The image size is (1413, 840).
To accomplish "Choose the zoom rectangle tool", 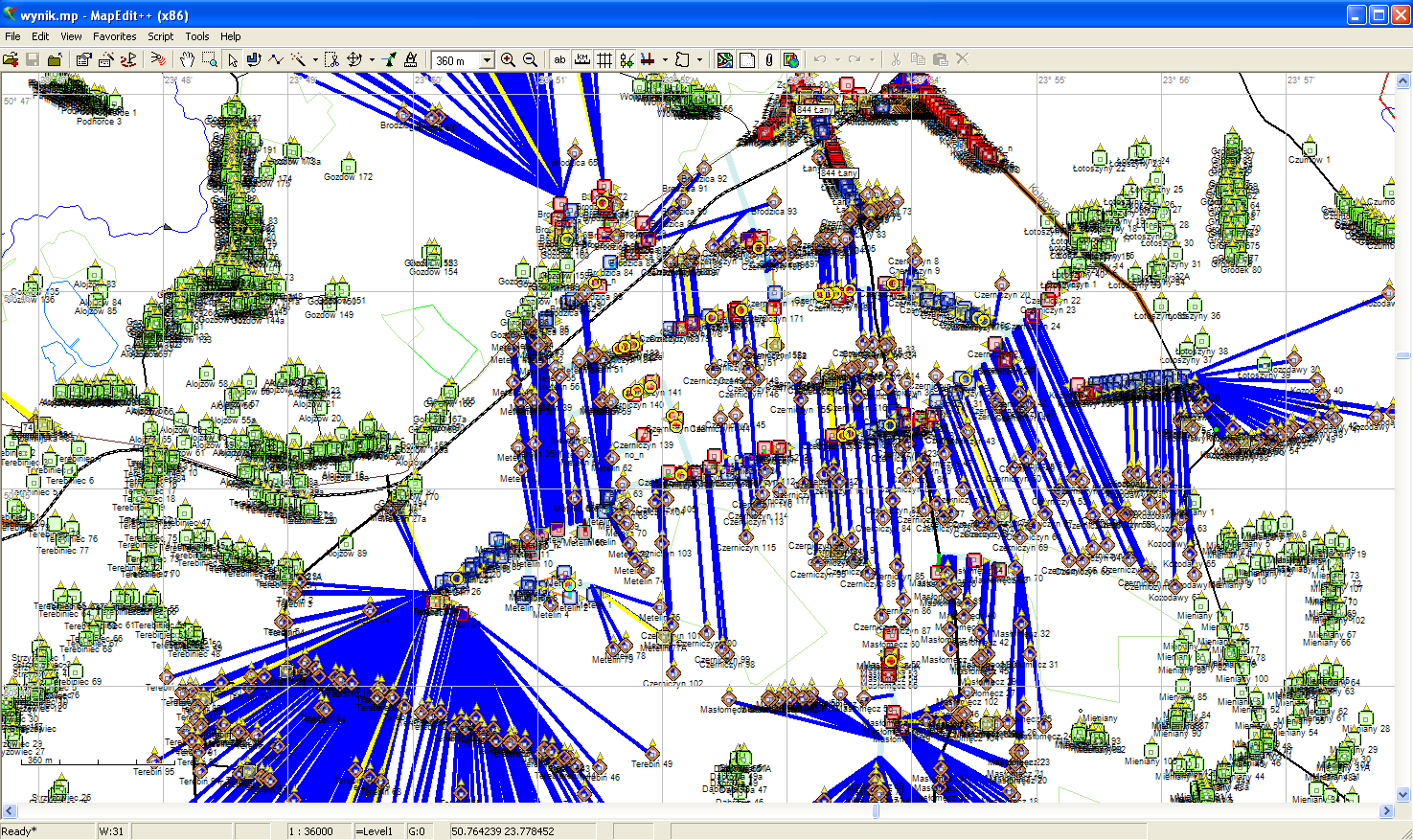I will coord(209,59).
